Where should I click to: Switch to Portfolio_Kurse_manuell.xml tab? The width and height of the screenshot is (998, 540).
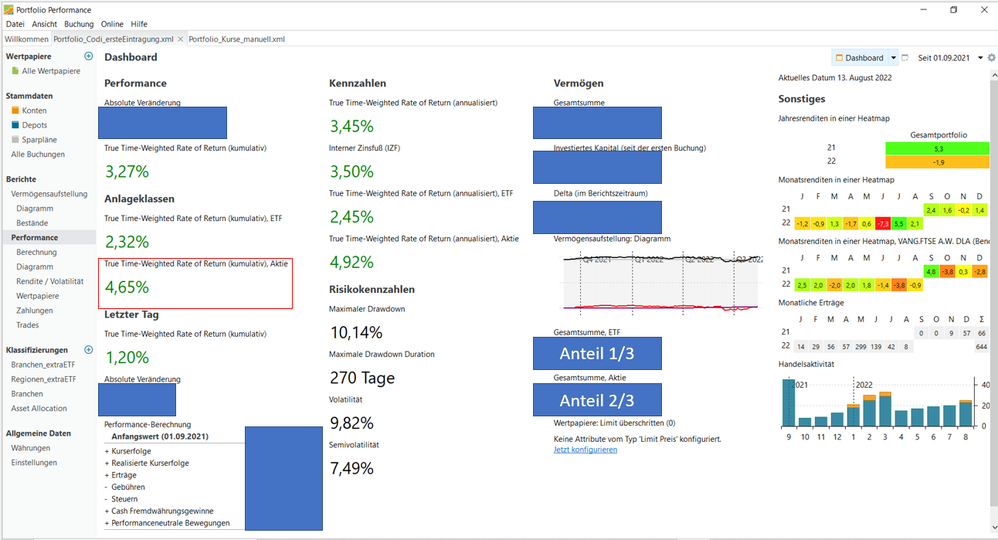[x=237, y=39]
